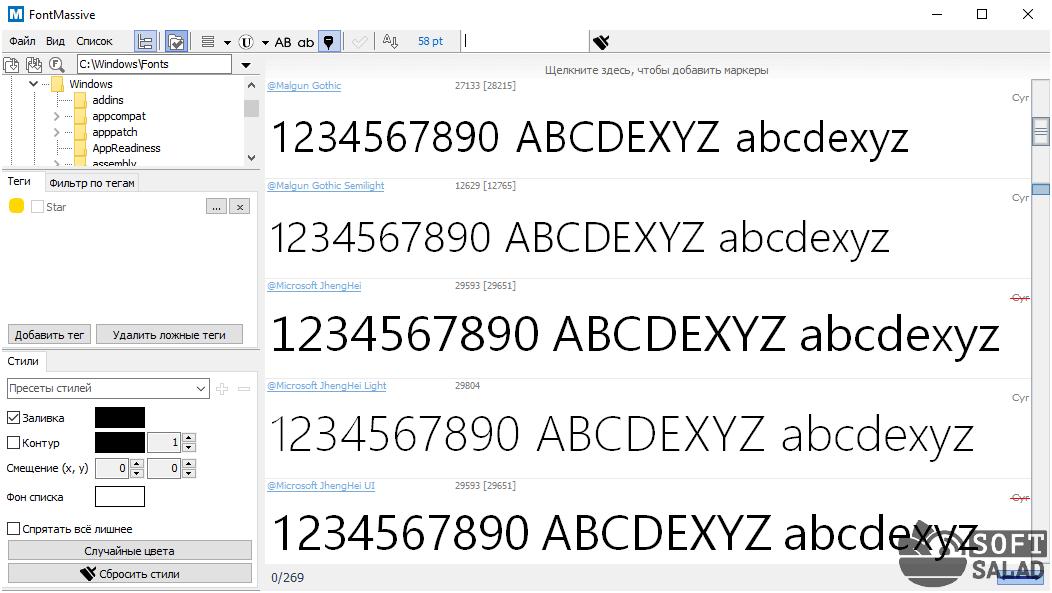Image resolution: width=1052 pixels, height=593 pixels.
Task: Click the uppercase AB sample text icon
Action: click(x=283, y=42)
